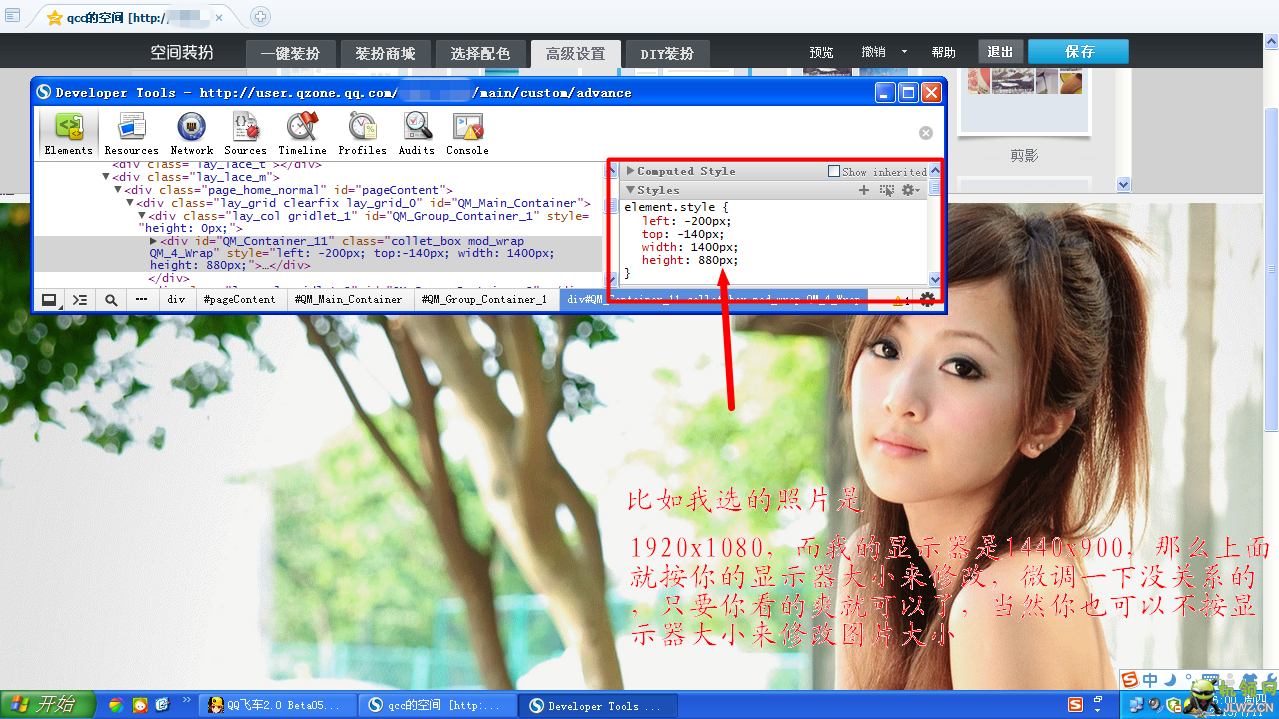Click the Chrome quick launch icon
Viewport: 1279px width, 719px height.
116,705
